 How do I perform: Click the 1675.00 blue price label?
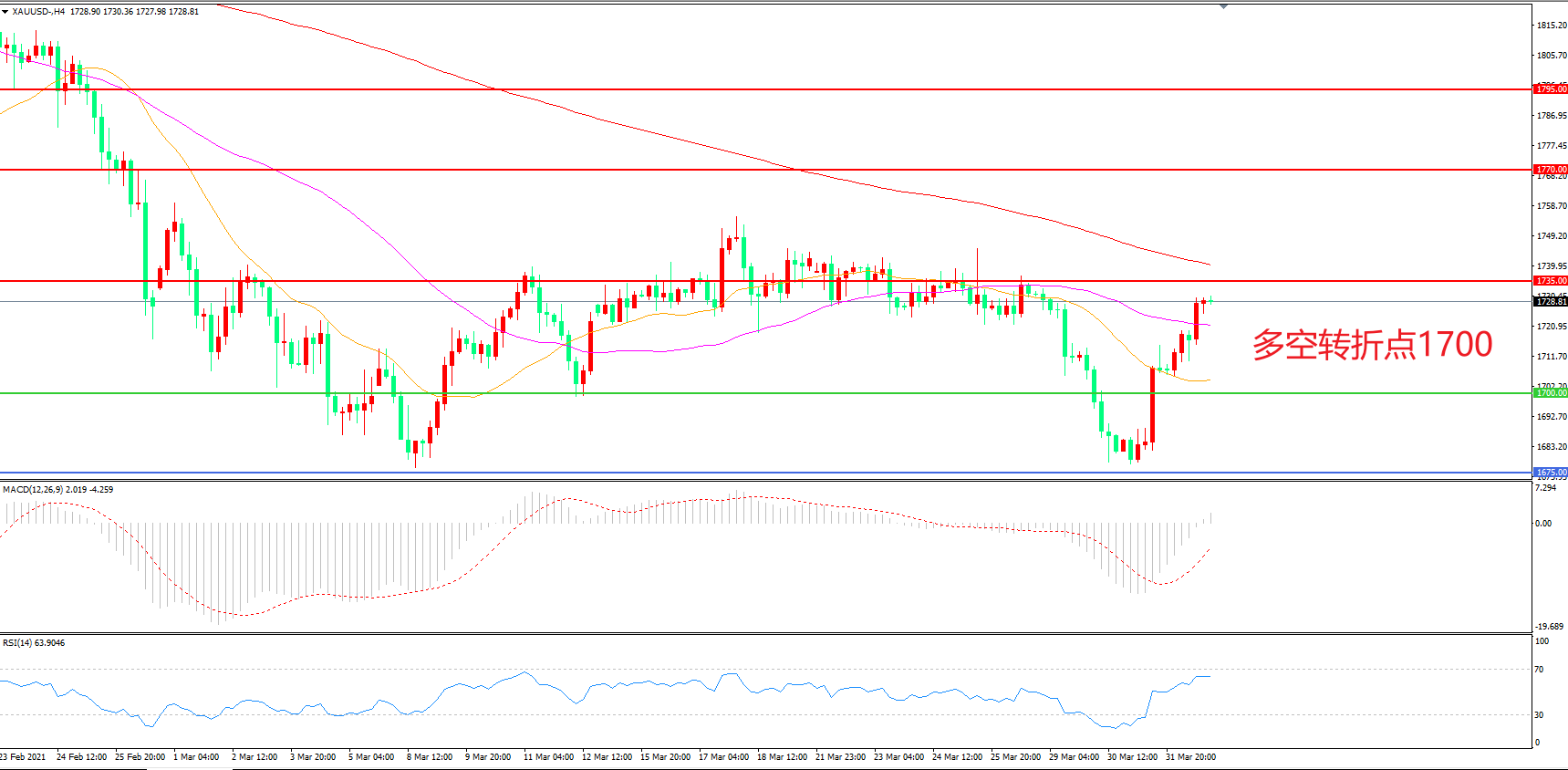point(1550,473)
